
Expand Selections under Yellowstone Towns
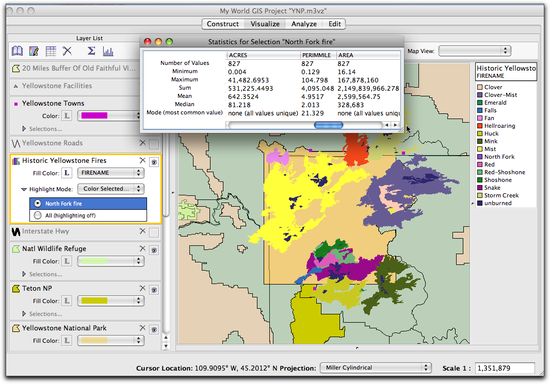24,129
